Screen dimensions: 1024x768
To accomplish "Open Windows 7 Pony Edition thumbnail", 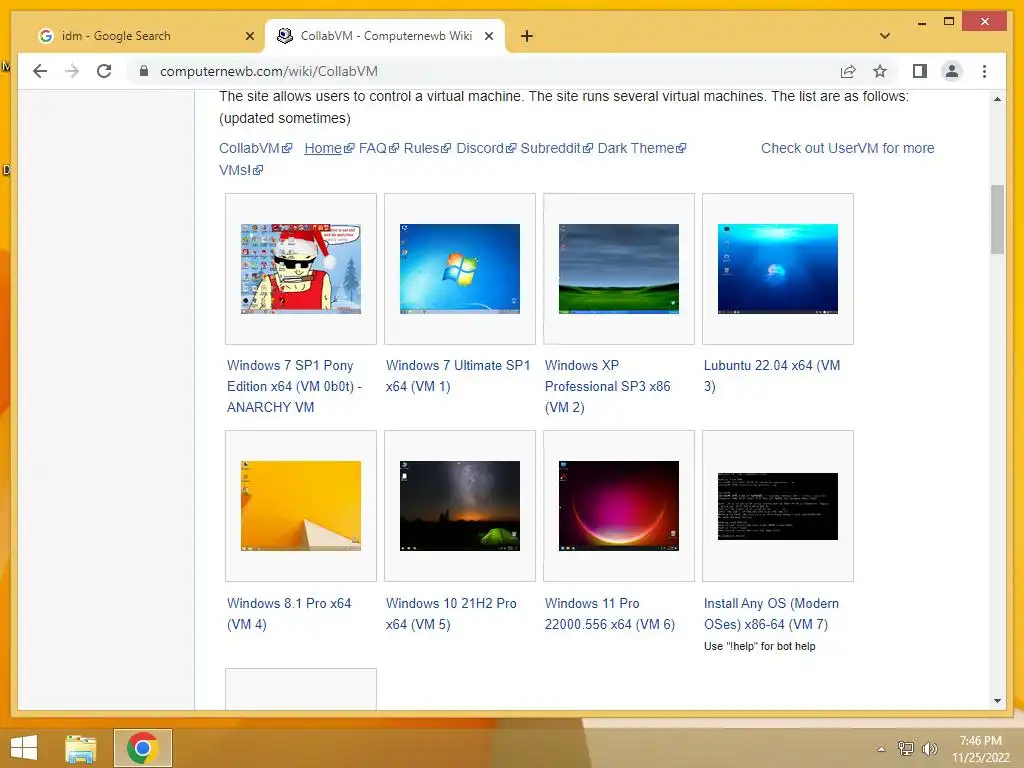I will point(301,268).
